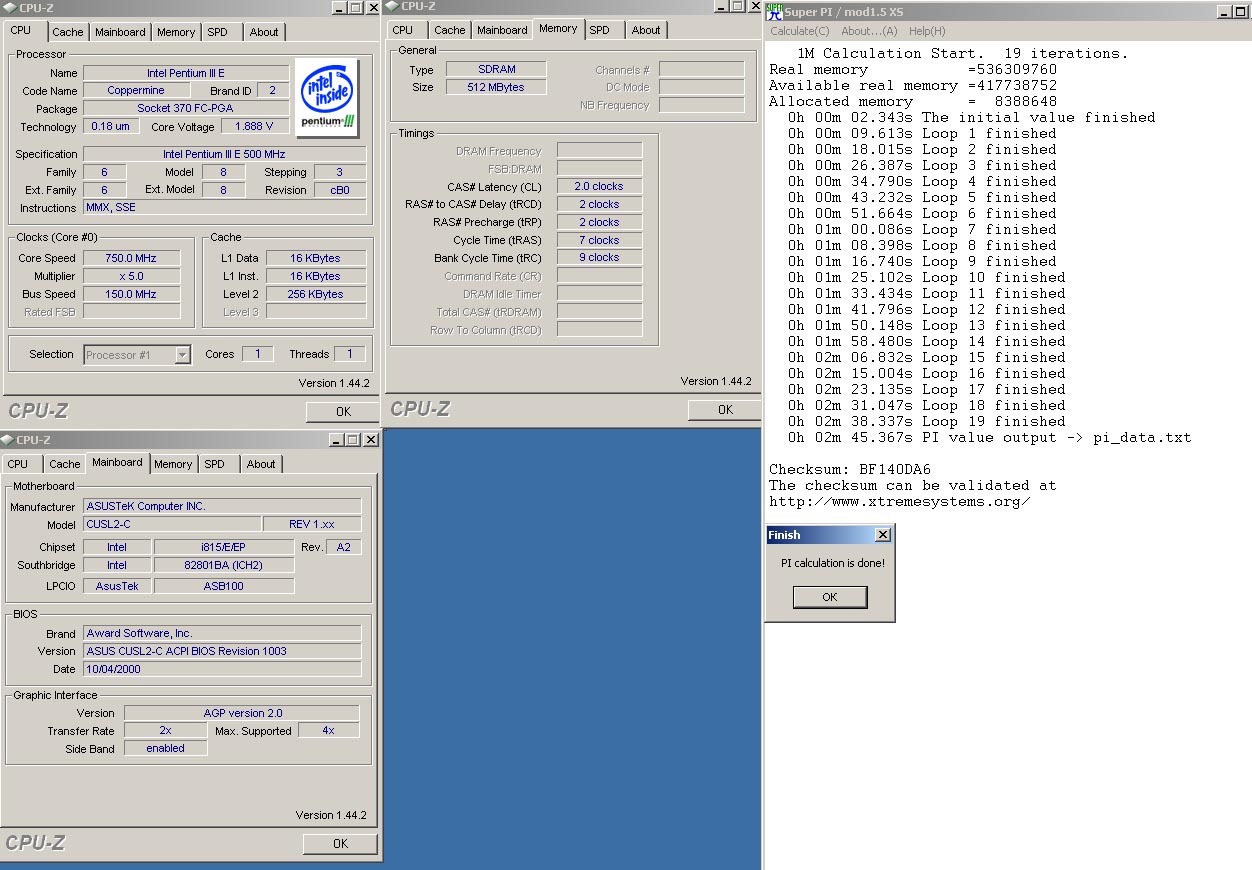Open the Help(H) menu in Super PI
The height and width of the screenshot is (870, 1252).
[x=927, y=31]
